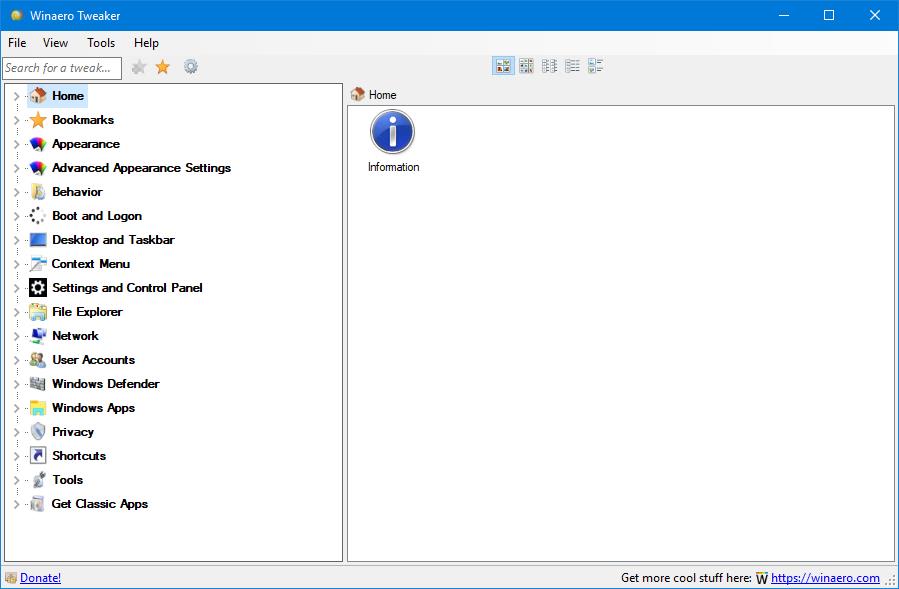This screenshot has width=899, height=589.
Task: Select Context Menu label in tree
Action: [91, 264]
